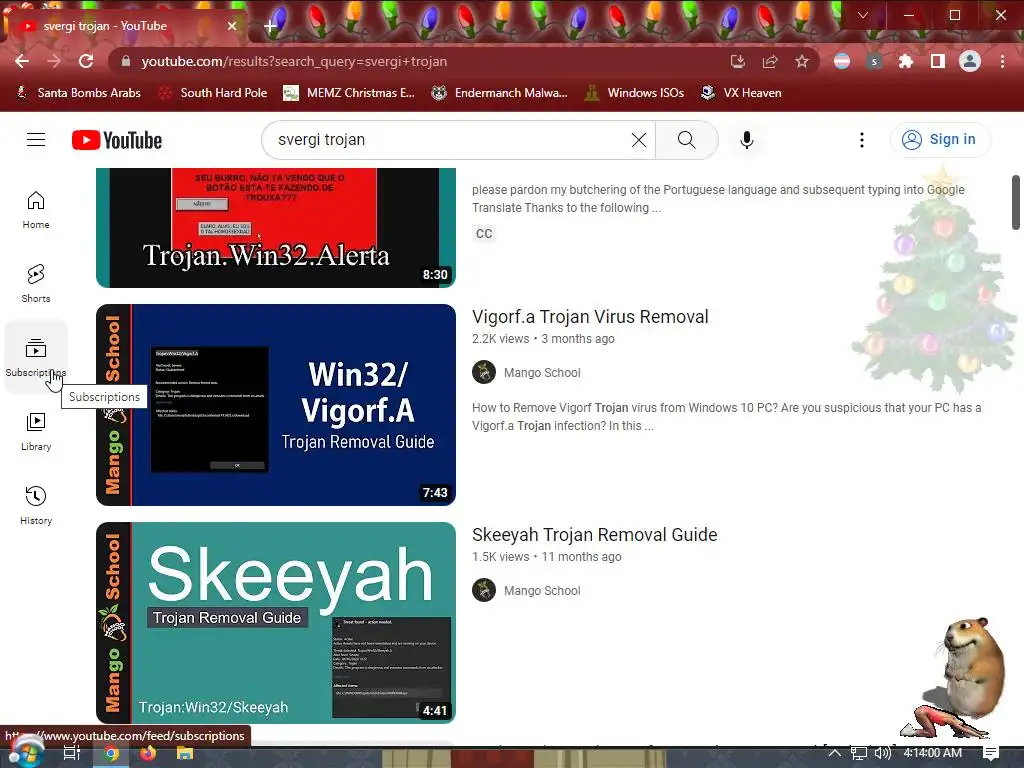Image resolution: width=1024 pixels, height=768 pixels.
Task: Open the Extensions puzzle piece menu
Action: pyautogui.click(x=906, y=61)
